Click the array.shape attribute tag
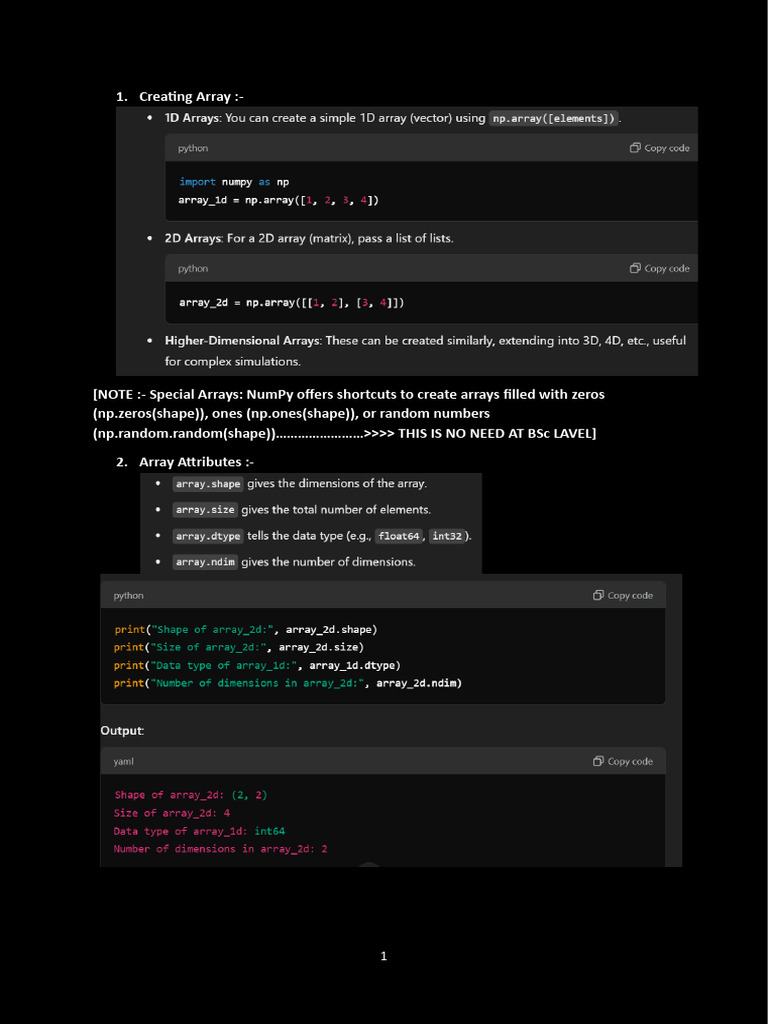The height and width of the screenshot is (1024, 768). click(208, 484)
